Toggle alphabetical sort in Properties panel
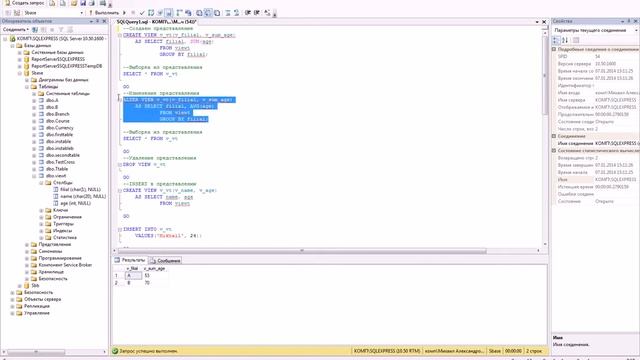The width and height of the screenshot is (640, 360). point(565,40)
